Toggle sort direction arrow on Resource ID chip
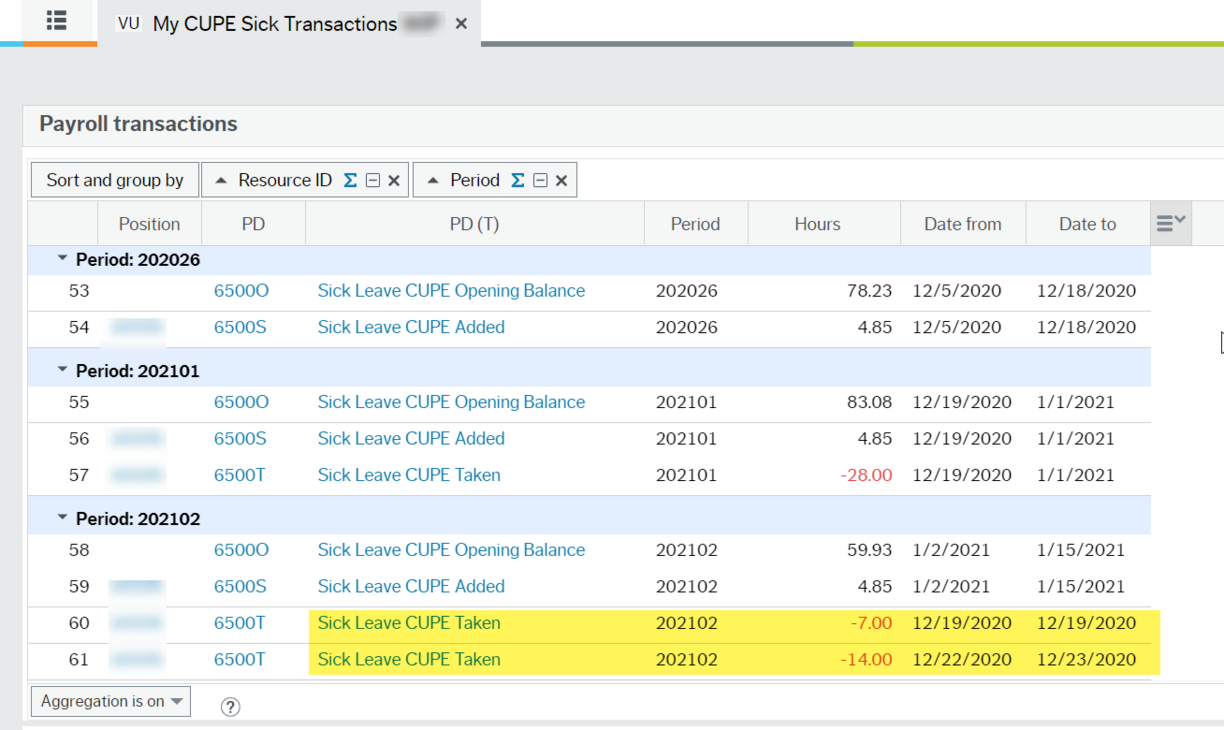 coord(220,180)
